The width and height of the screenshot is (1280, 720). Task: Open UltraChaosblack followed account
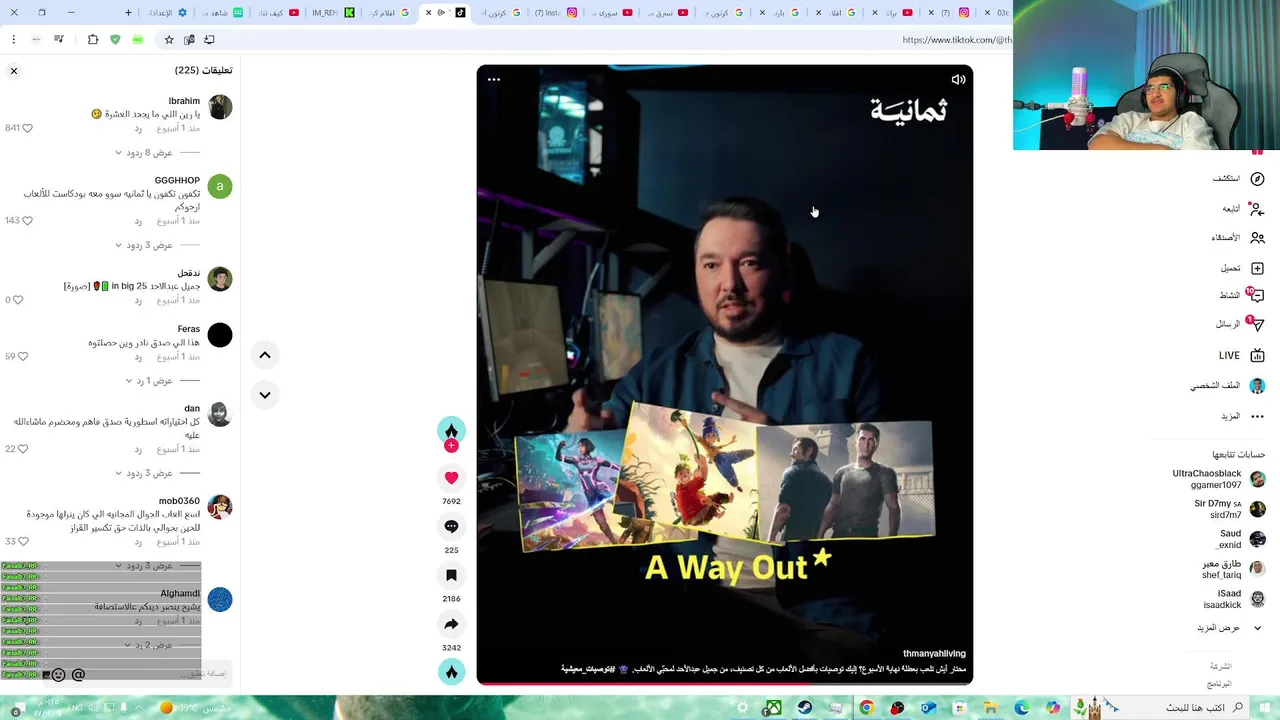[x=1218, y=479]
